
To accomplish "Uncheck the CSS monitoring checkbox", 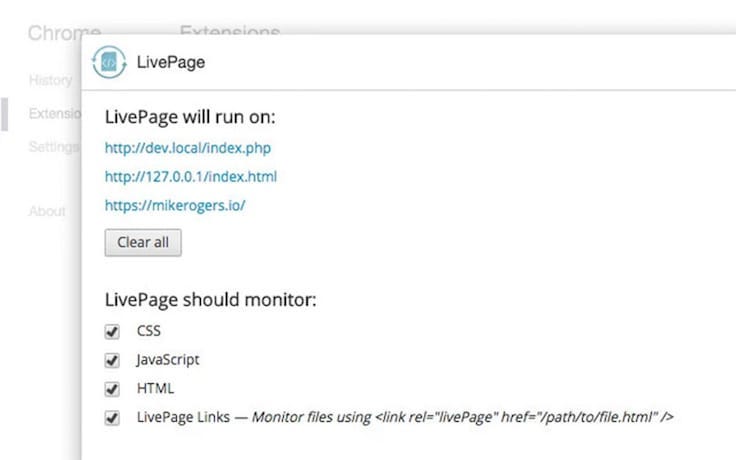I will (x=112, y=332).
